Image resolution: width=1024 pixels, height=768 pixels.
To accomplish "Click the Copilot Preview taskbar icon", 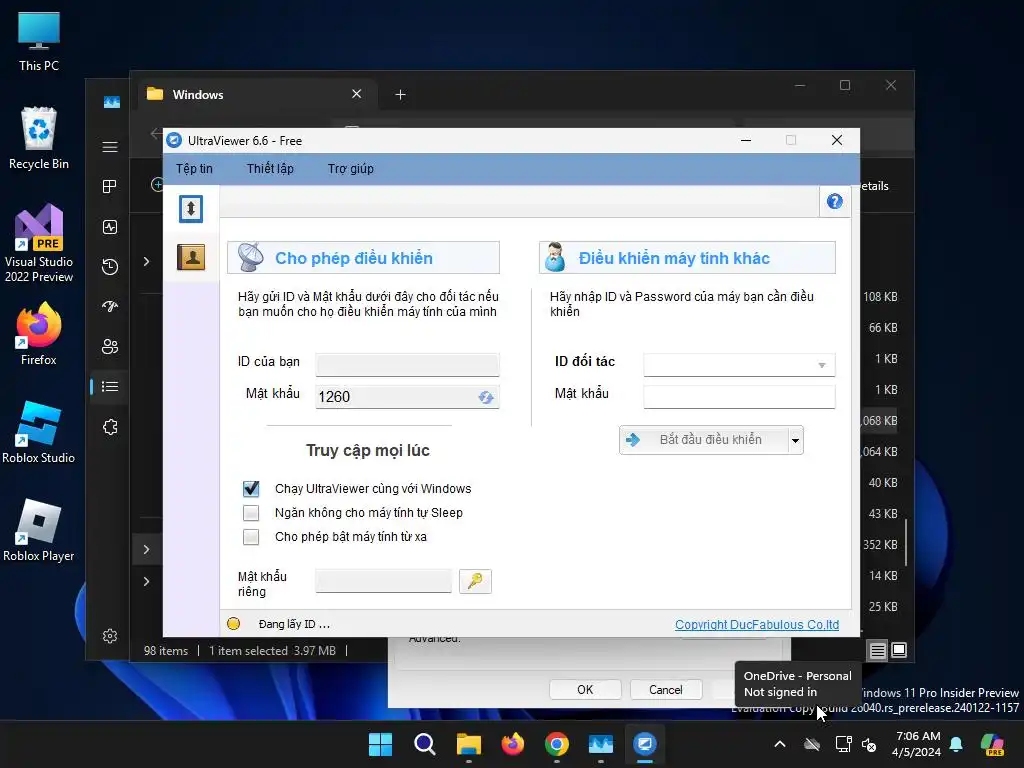I will [x=993, y=744].
